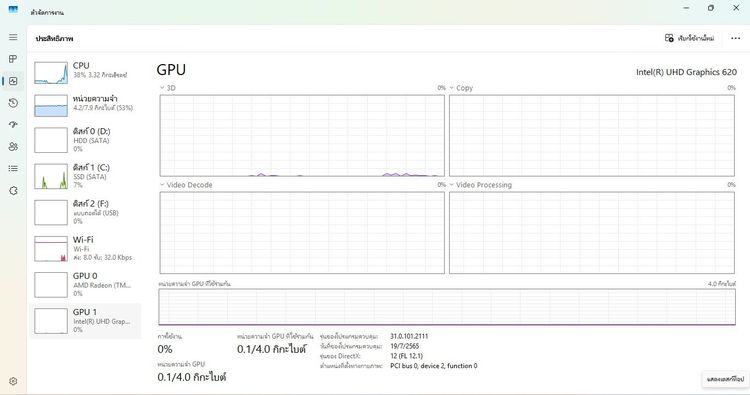Viewport: 750px width, 395px height.
Task: Select the Memory performance item
Action: click(85, 105)
